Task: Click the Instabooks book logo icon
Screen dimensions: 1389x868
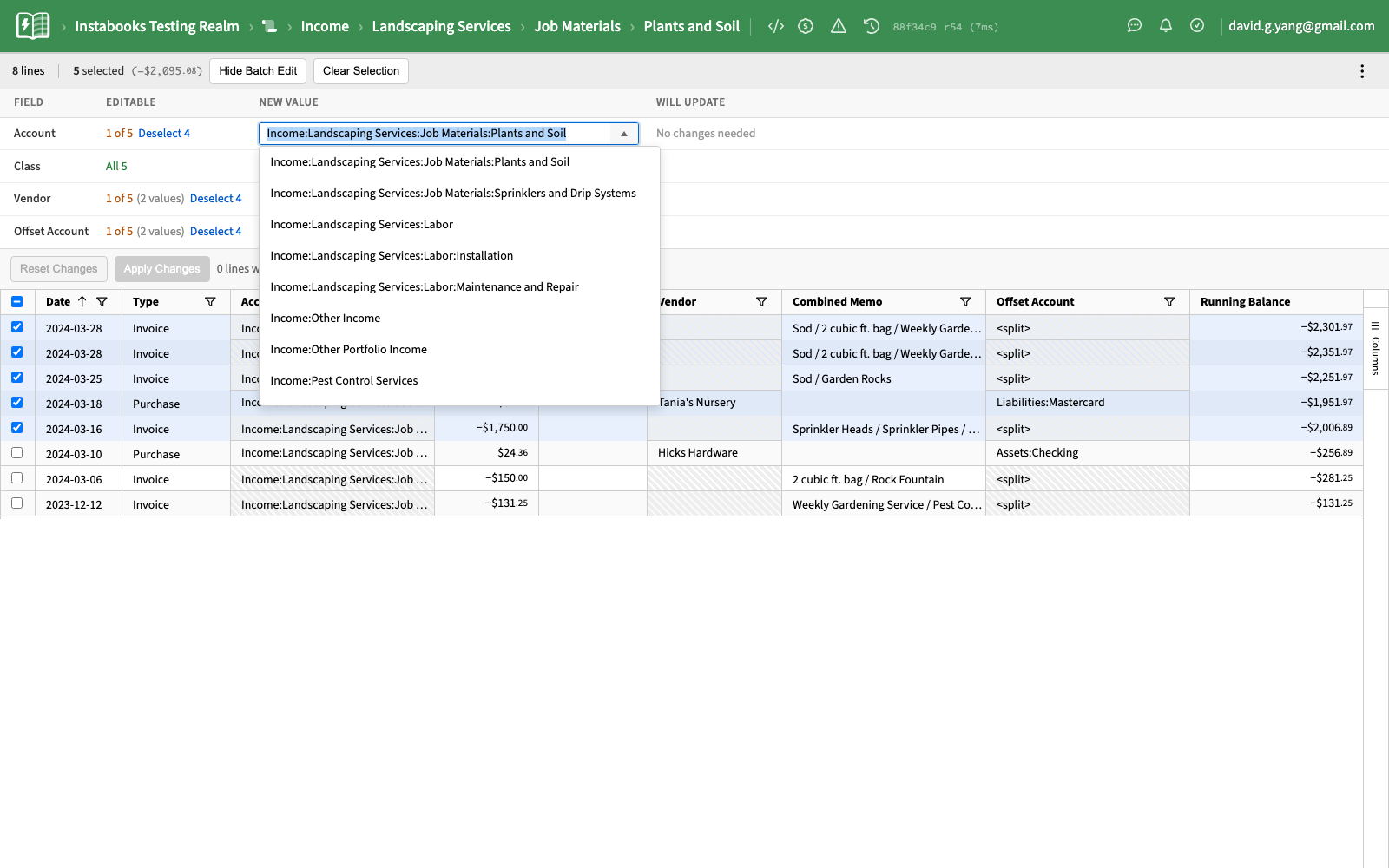Action: 33,26
